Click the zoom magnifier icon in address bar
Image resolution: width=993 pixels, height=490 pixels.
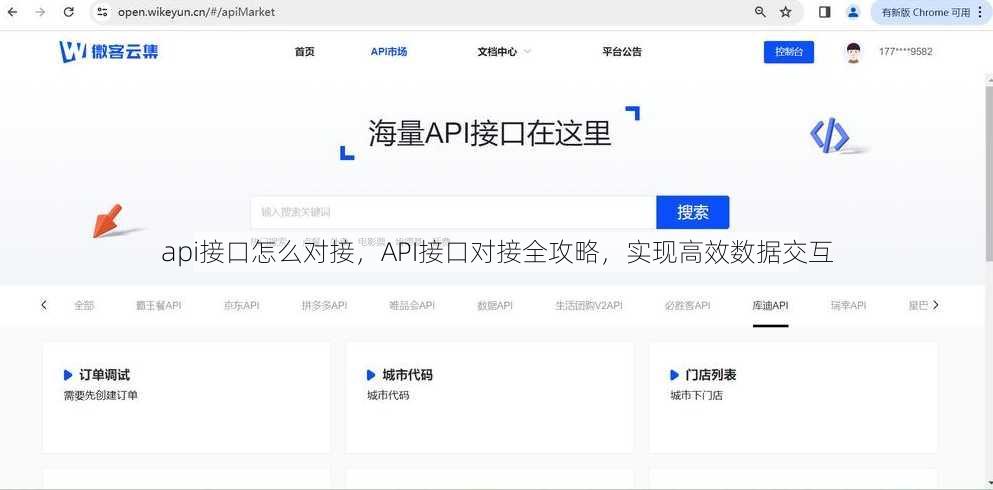point(761,12)
